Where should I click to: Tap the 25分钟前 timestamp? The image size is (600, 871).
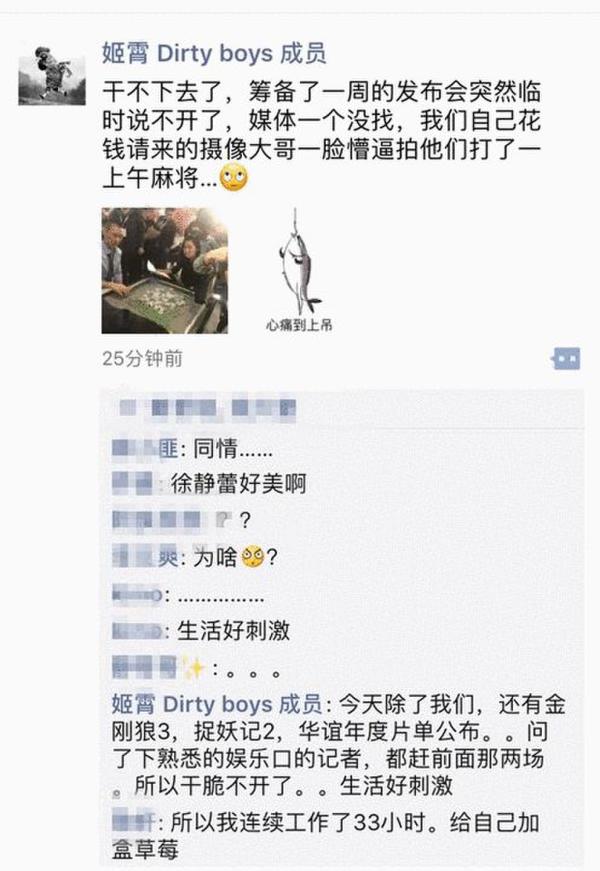(x=142, y=359)
